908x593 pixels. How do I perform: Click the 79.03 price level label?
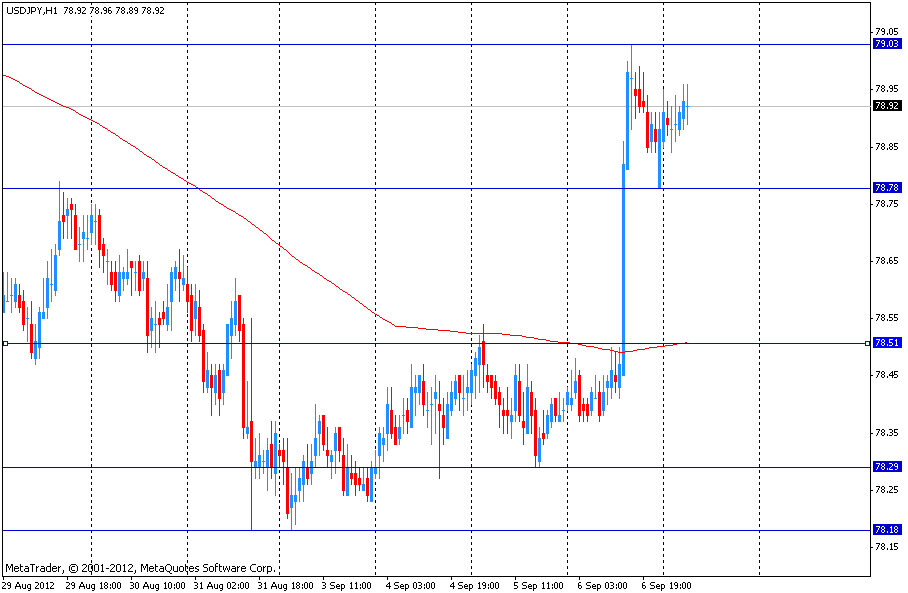[x=887, y=44]
